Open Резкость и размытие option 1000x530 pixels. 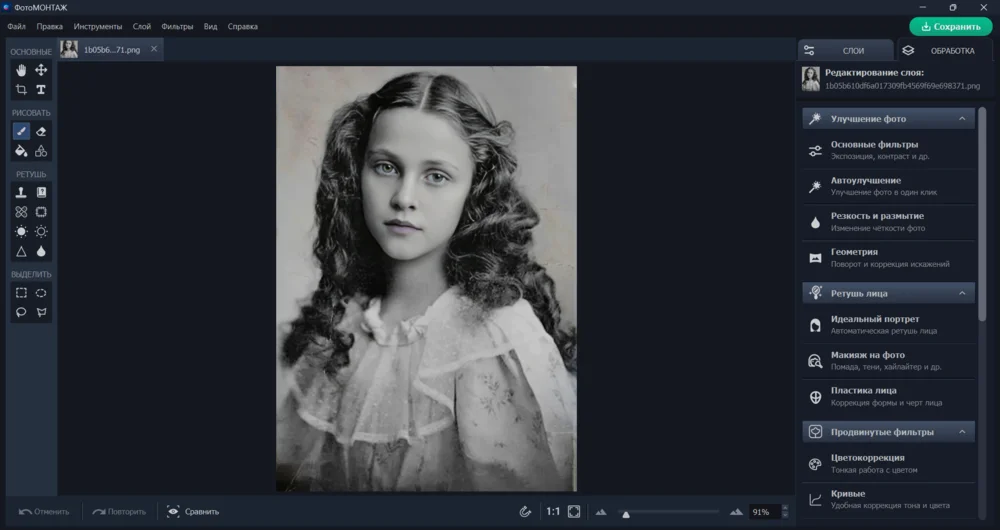click(x=888, y=222)
